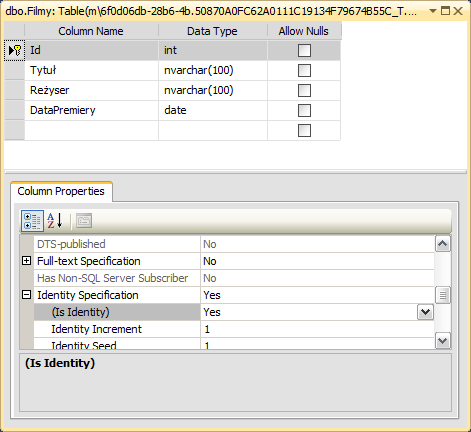
Task: Toggle Allow Nulls for Reżyser column
Action: [x=304, y=91]
